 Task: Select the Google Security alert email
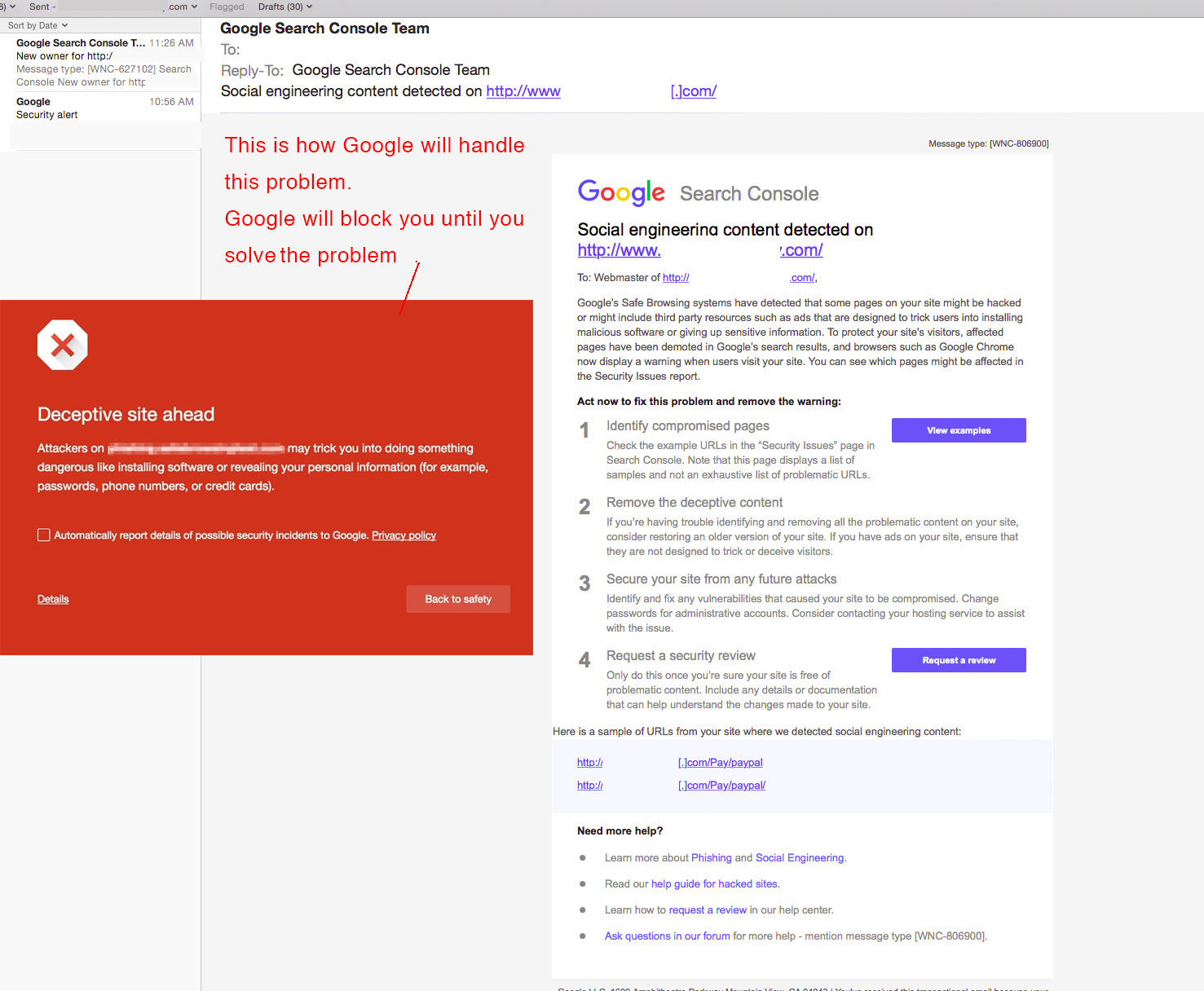tap(104, 108)
